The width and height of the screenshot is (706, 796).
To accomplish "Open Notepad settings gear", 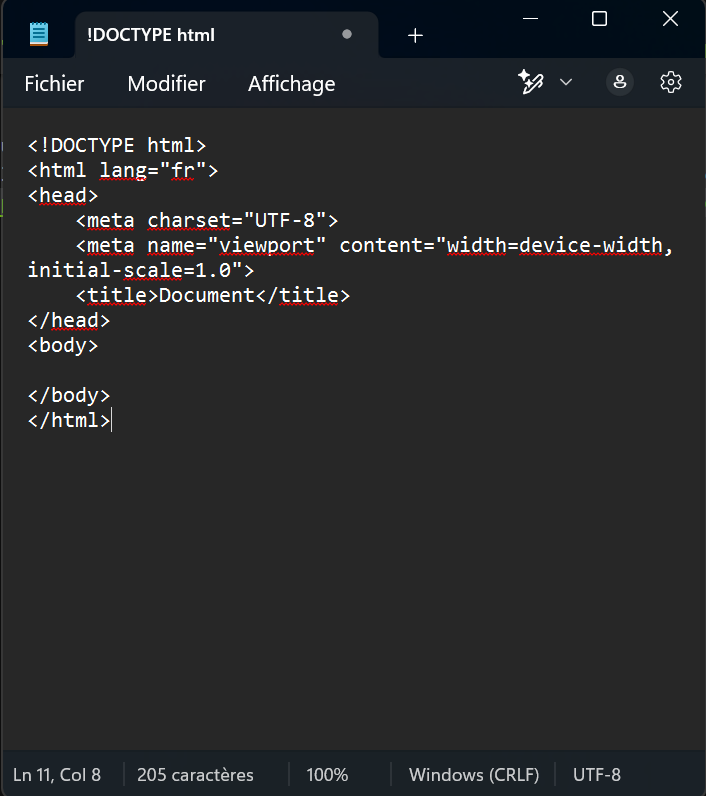I will point(671,82).
